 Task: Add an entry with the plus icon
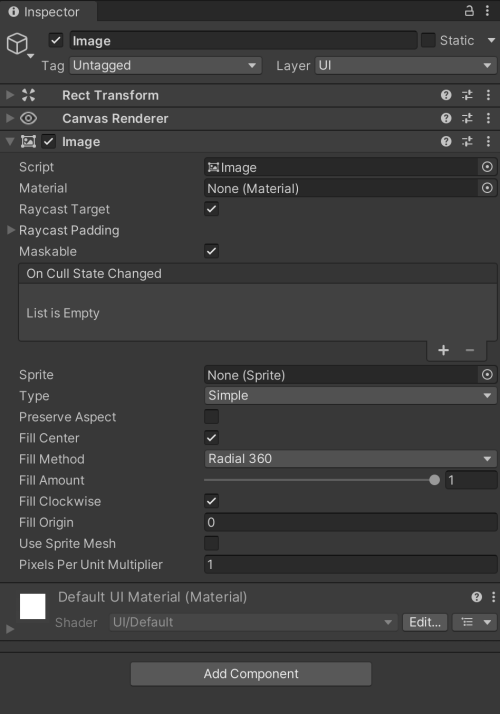(444, 350)
